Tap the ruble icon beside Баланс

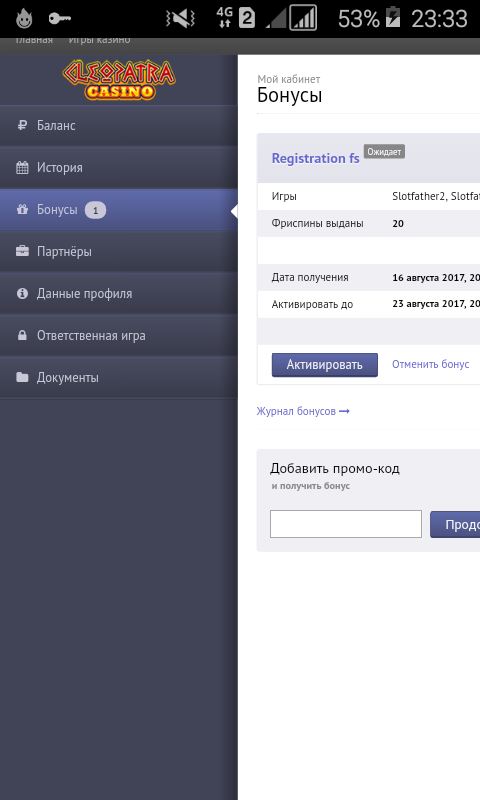tap(22, 125)
